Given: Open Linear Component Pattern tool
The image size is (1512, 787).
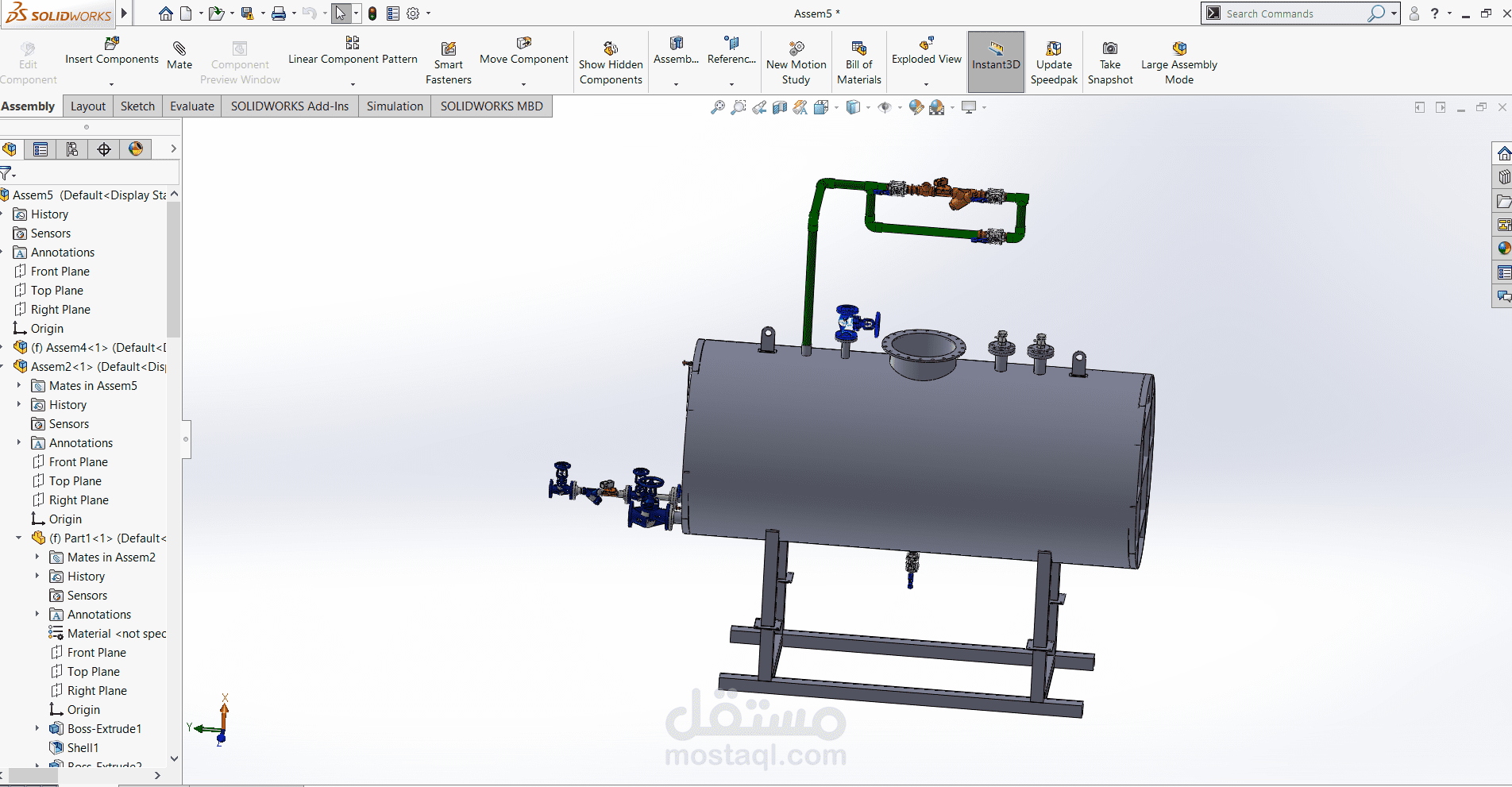Looking at the screenshot, I should pos(353,52).
